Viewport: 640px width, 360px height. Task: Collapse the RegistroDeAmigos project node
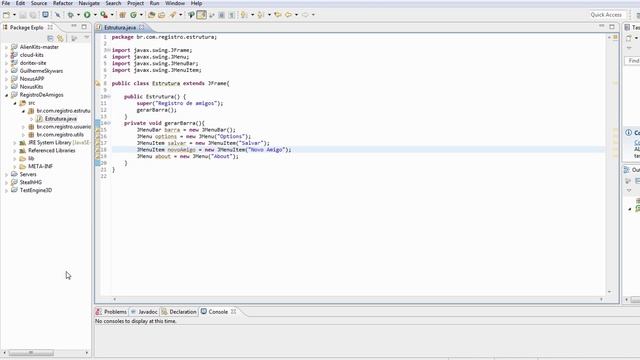7,95
